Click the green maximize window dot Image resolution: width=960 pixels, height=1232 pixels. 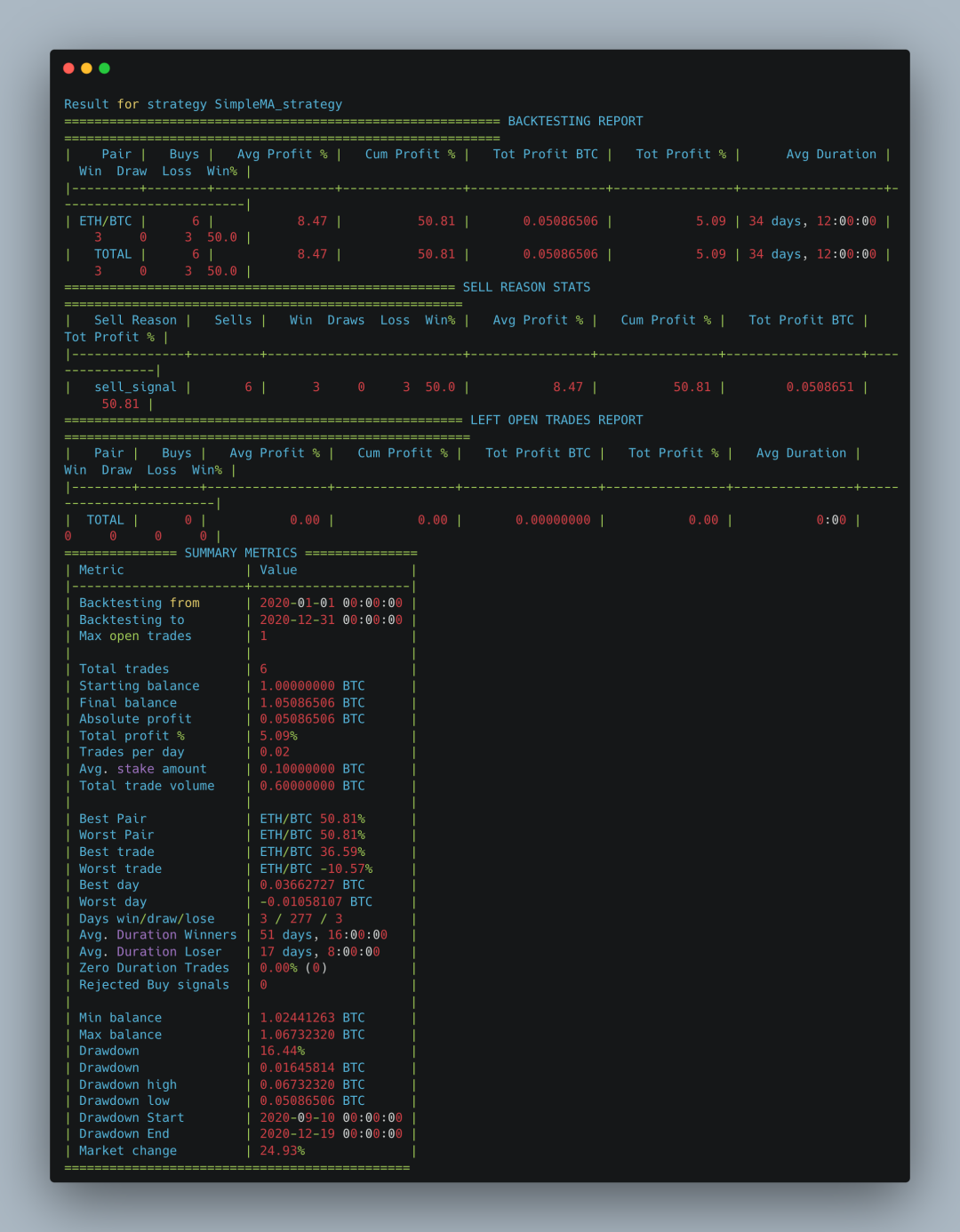pos(104,68)
